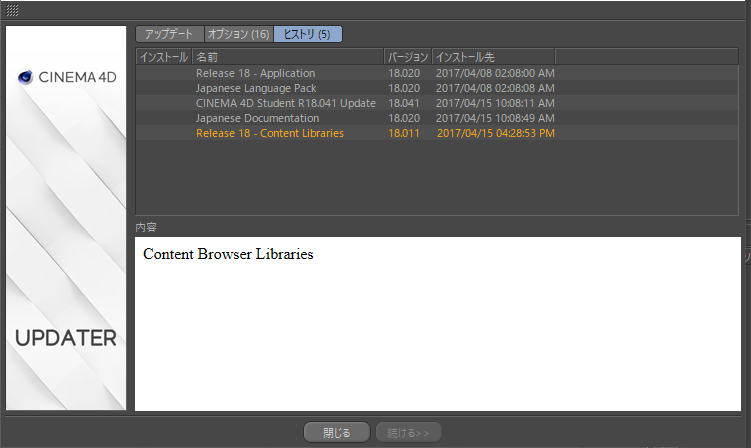
Task: Click date 2017/04/15 10:08:49 AM
Action: pyautogui.click(x=495, y=118)
